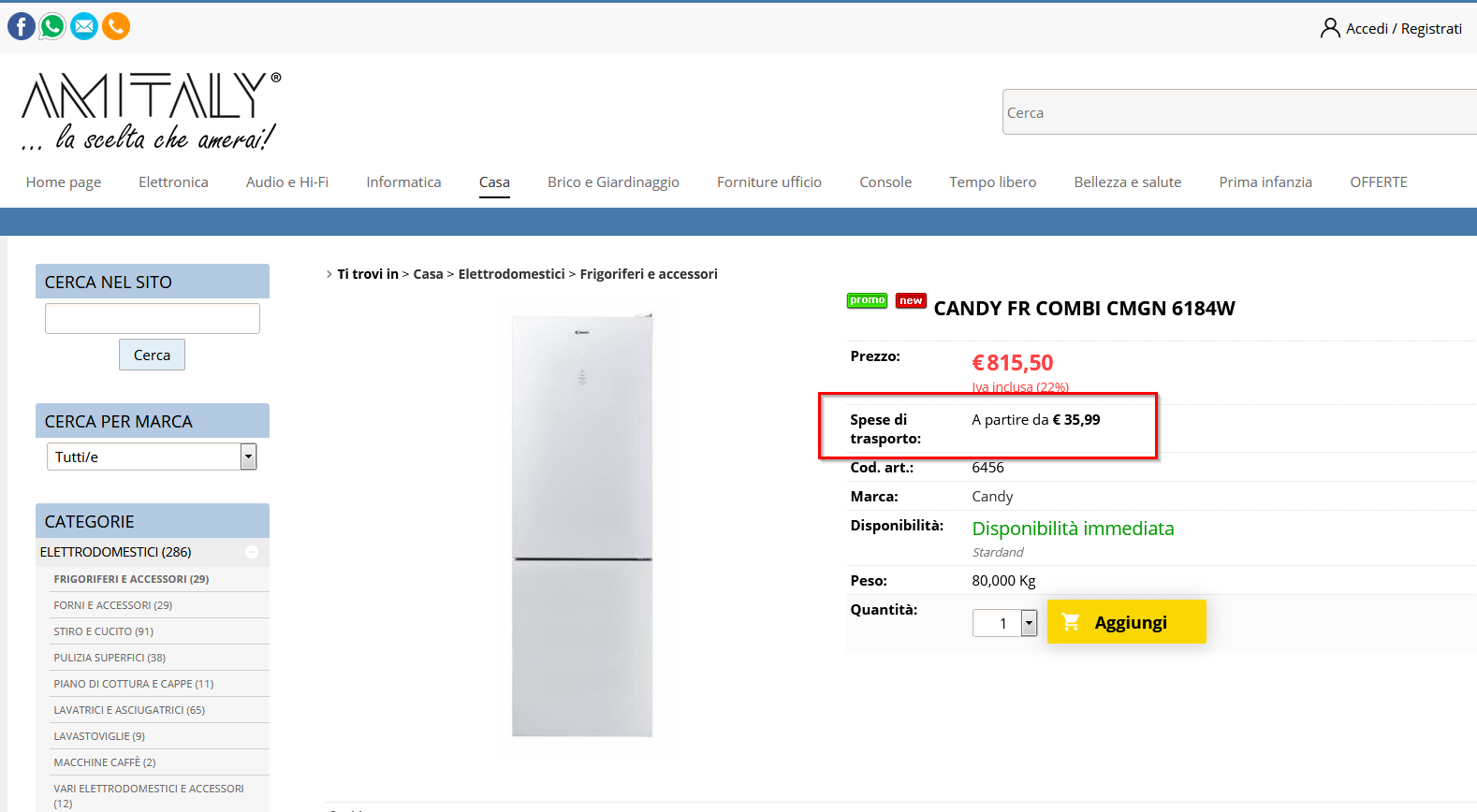Image resolution: width=1477 pixels, height=812 pixels.
Task: Click the product title CANDY FR COMBI
Action: click(x=1085, y=309)
